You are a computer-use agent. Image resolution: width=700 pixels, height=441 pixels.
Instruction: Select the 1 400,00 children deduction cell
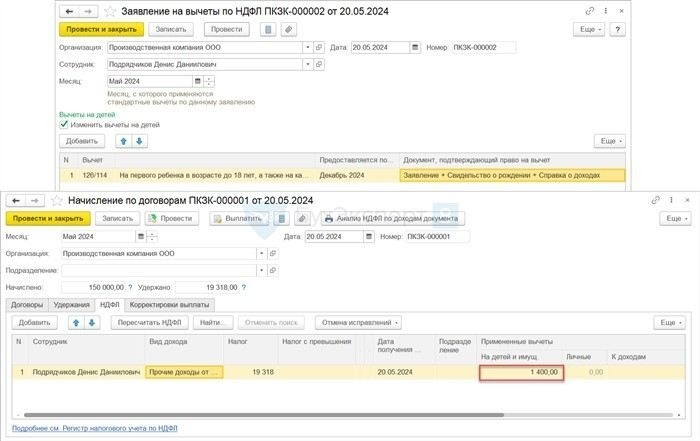point(520,372)
